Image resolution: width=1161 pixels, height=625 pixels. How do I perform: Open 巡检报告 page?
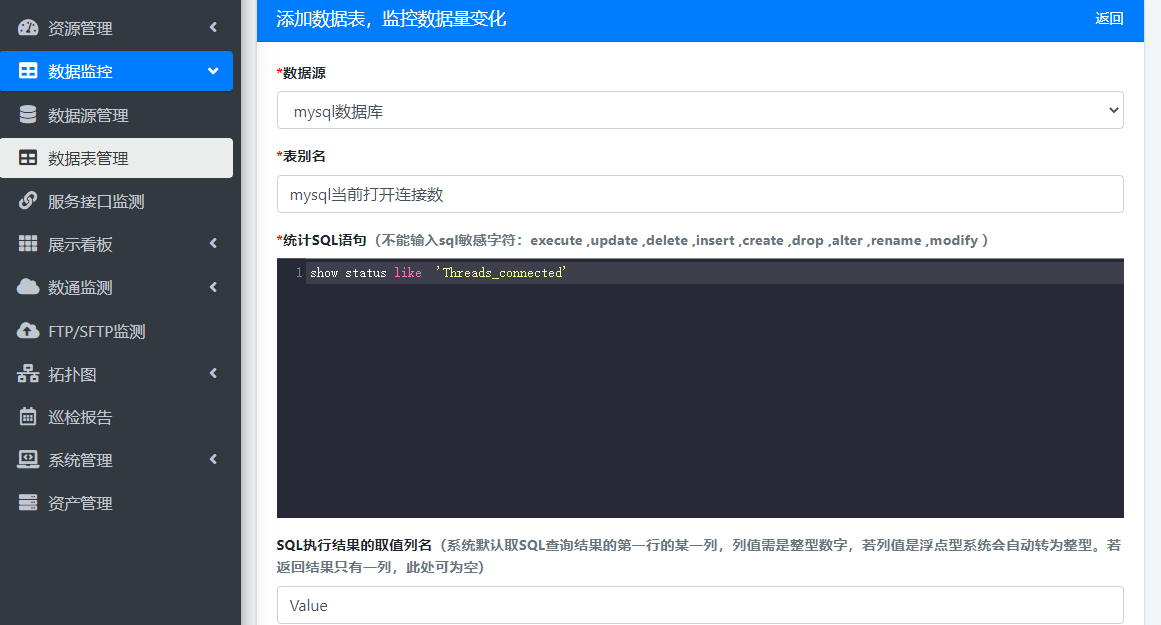[116, 416]
